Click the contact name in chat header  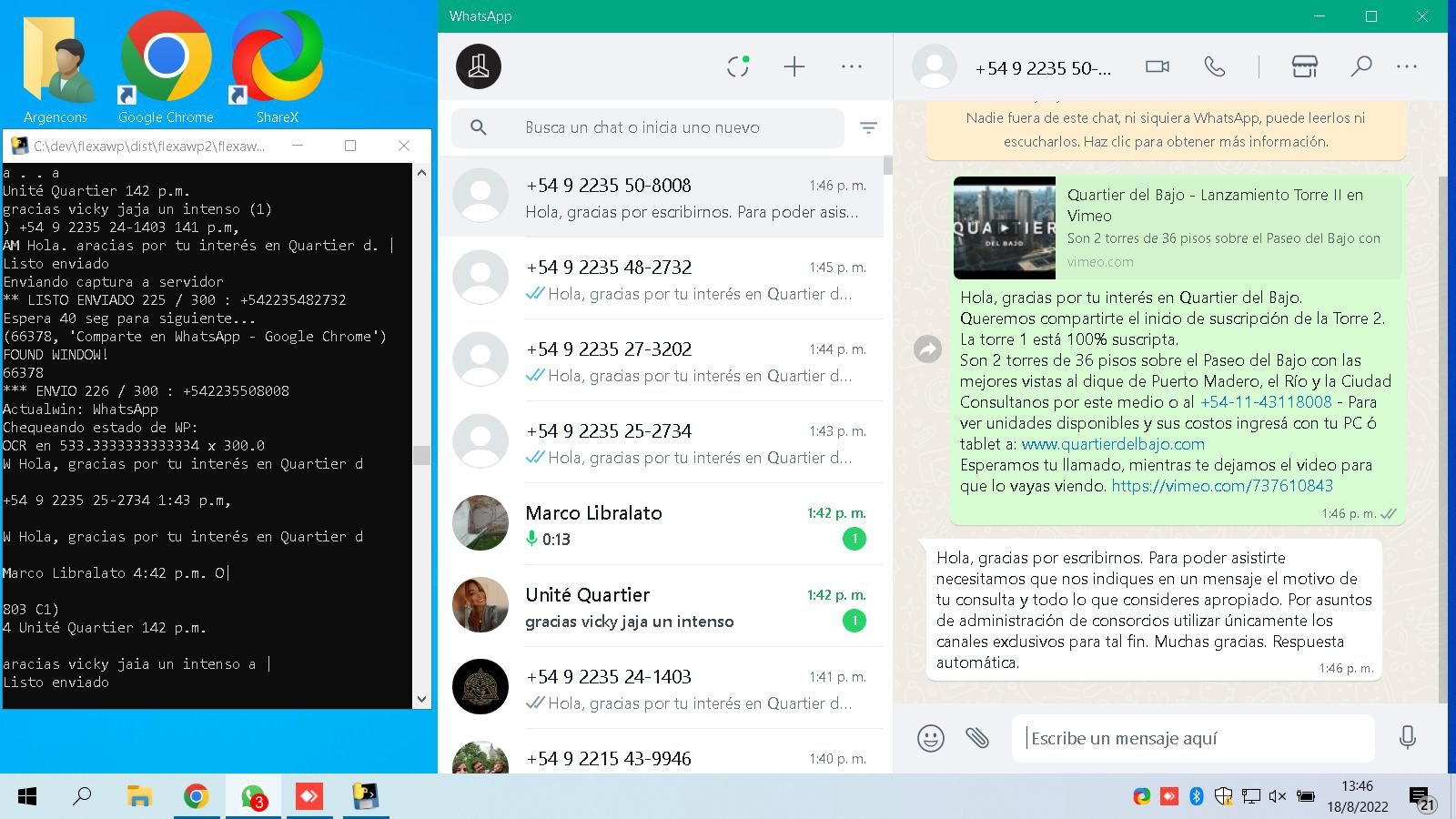[x=1043, y=68]
